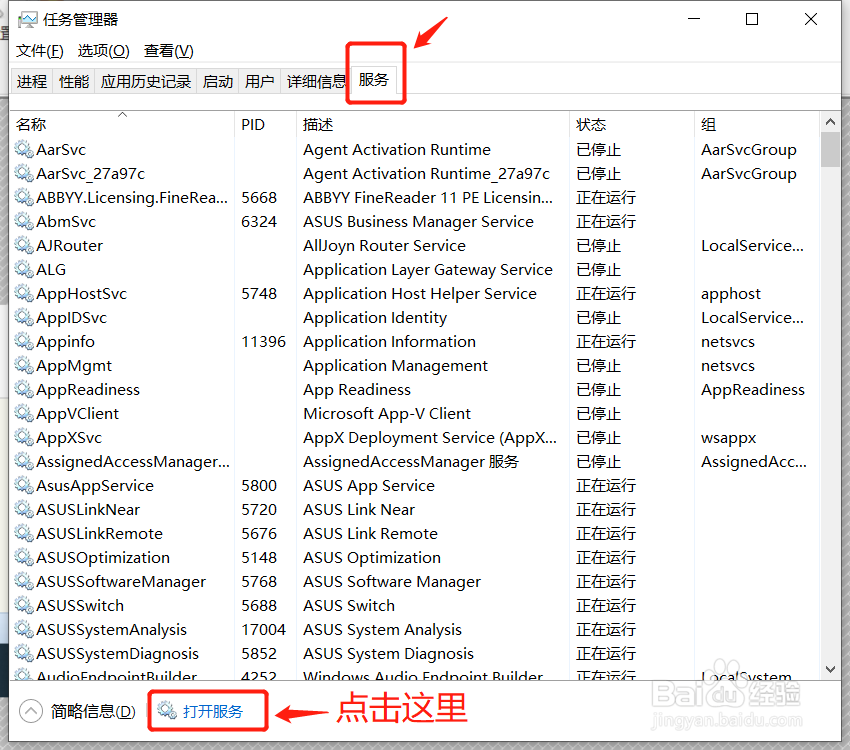Click the ASUSOptimization service gear icon
This screenshot has height=750, width=850.
coord(22,557)
